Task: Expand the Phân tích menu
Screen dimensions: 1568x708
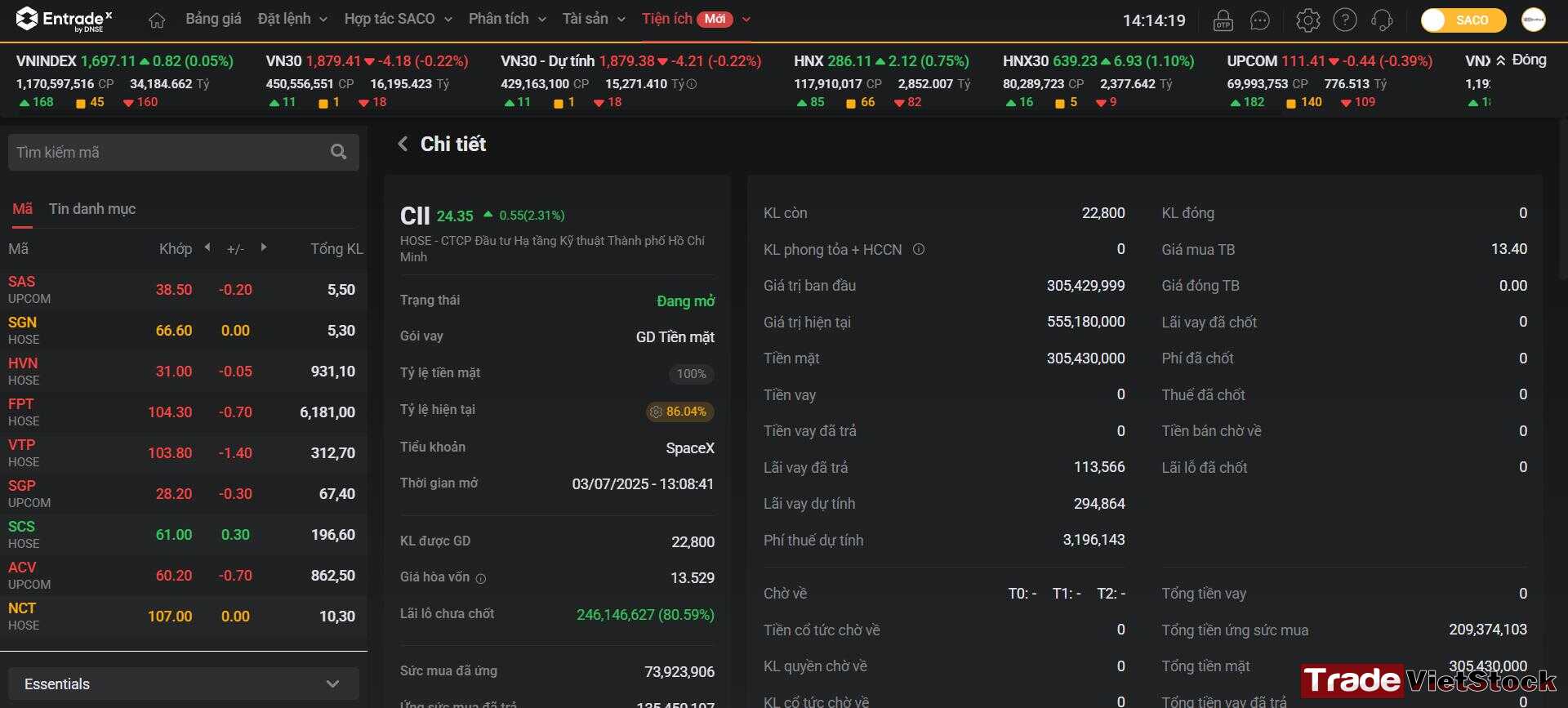Action: [507, 19]
